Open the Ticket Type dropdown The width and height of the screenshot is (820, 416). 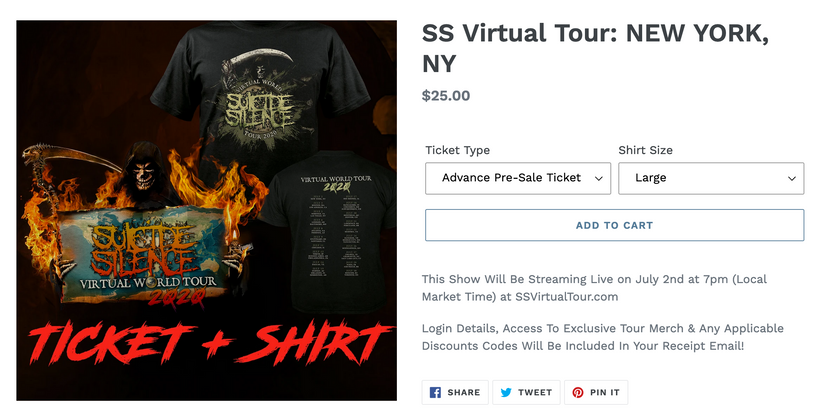518,178
